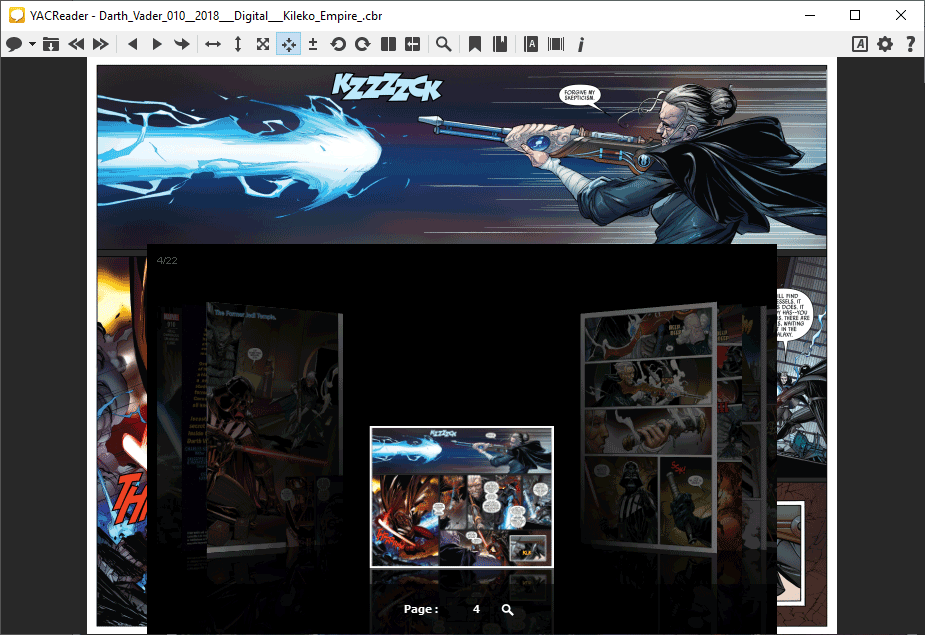The image size is (925, 635).
Task: Open a comic with the speech-bubble icon
Action: [x=14, y=44]
